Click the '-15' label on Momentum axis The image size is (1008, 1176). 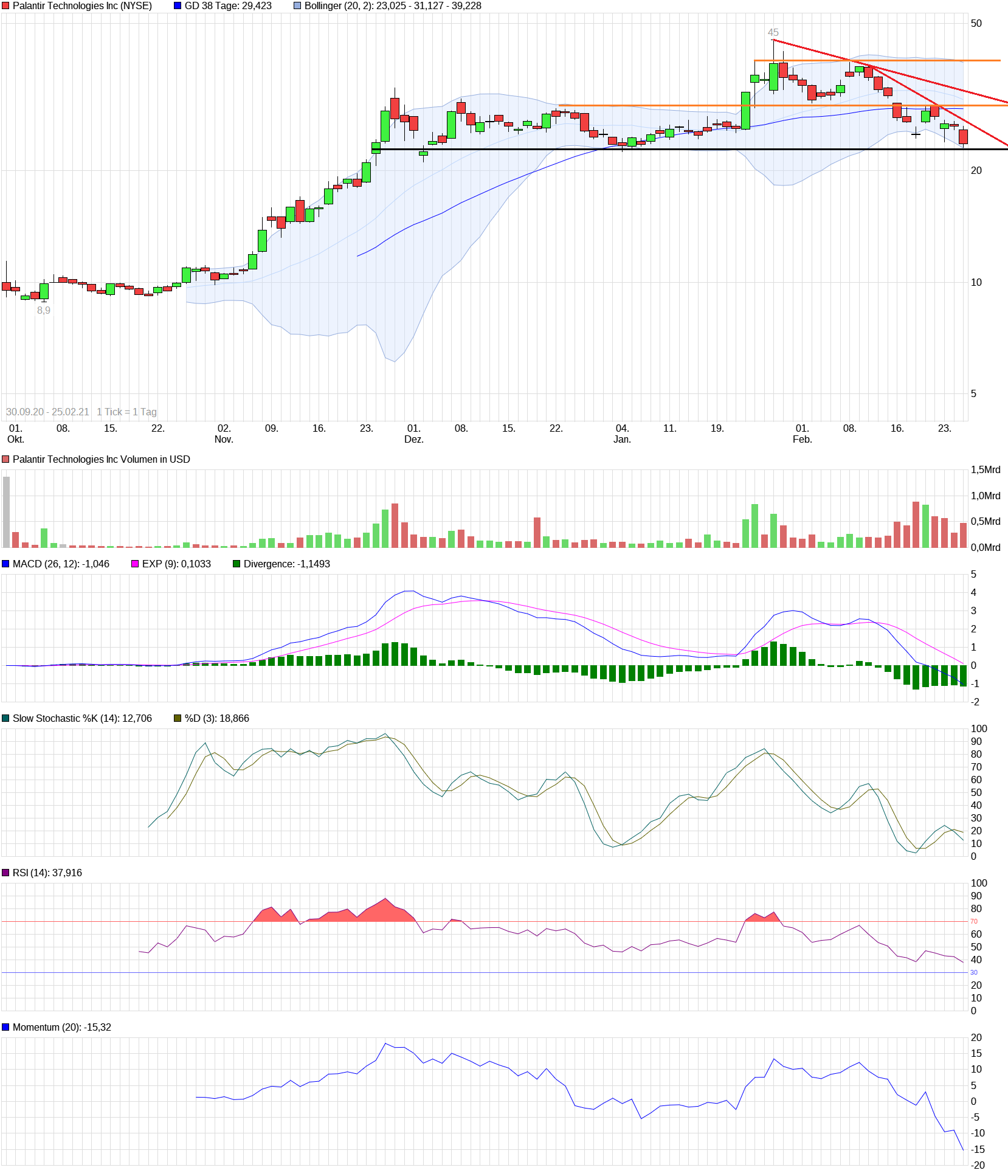(x=978, y=1150)
